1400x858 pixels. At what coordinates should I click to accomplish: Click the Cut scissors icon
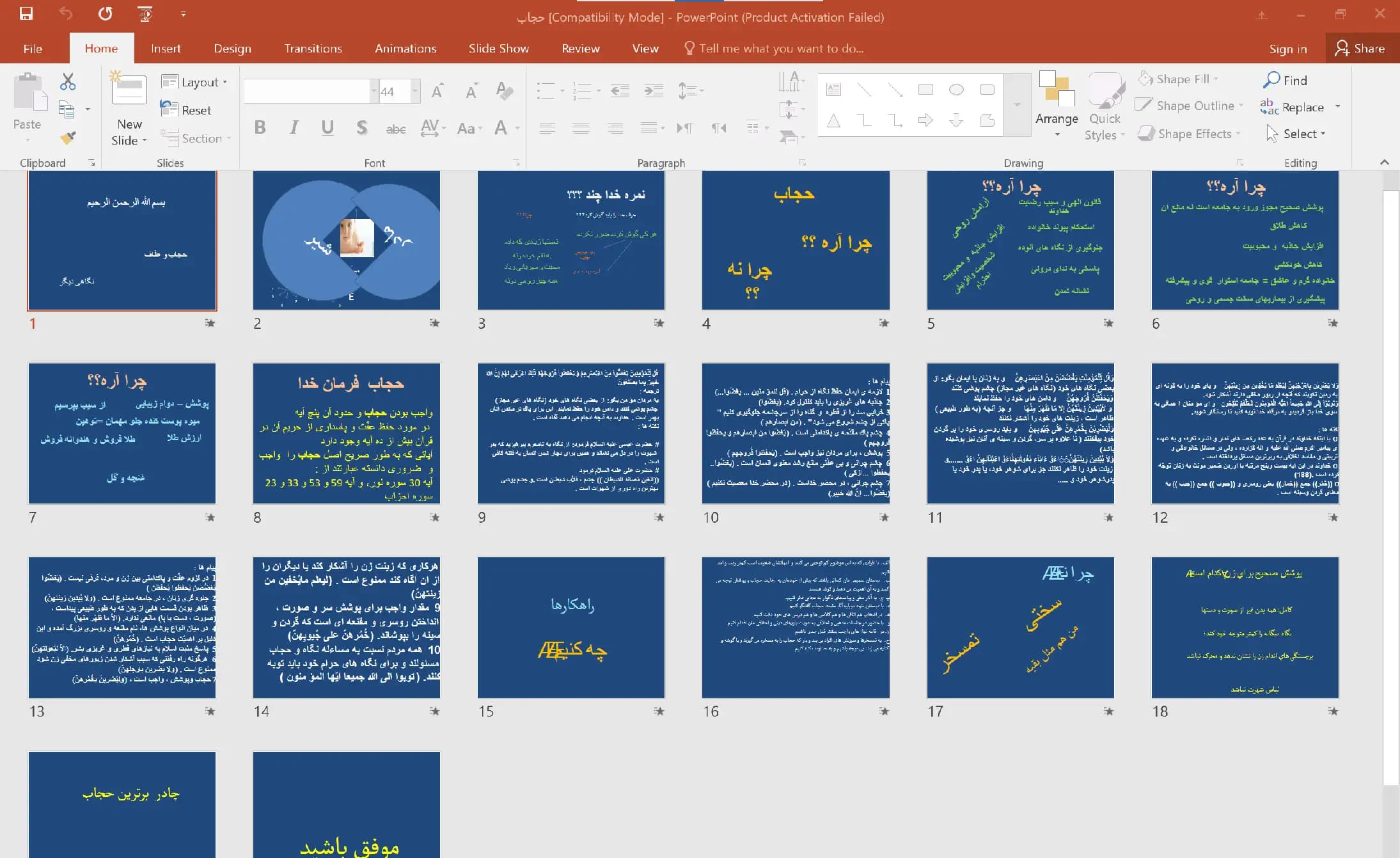click(68, 81)
